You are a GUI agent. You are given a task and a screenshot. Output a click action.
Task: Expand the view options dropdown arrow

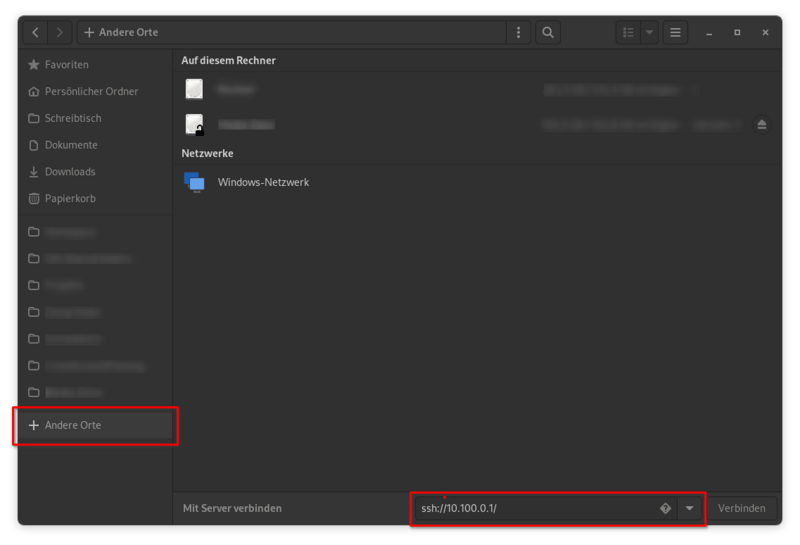pyautogui.click(x=649, y=33)
